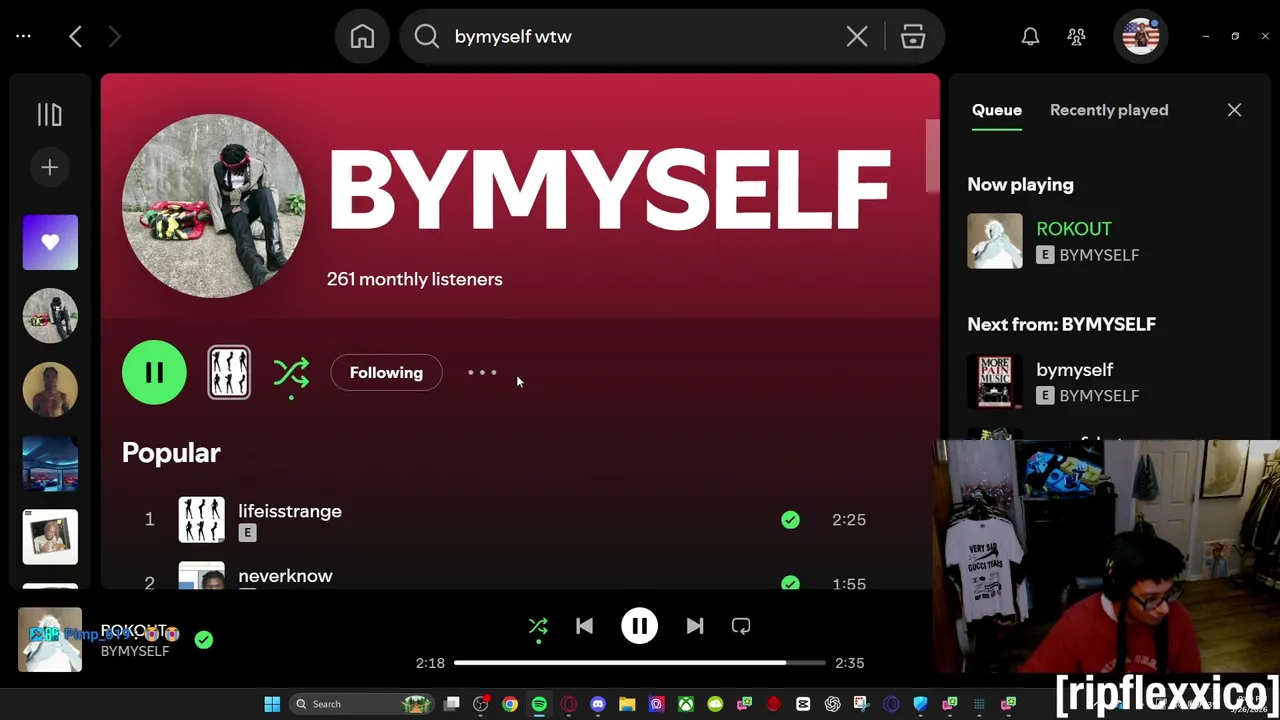The image size is (1280, 720).
Task: Open the white framed album in sidebar
Action: click(50, 537)
